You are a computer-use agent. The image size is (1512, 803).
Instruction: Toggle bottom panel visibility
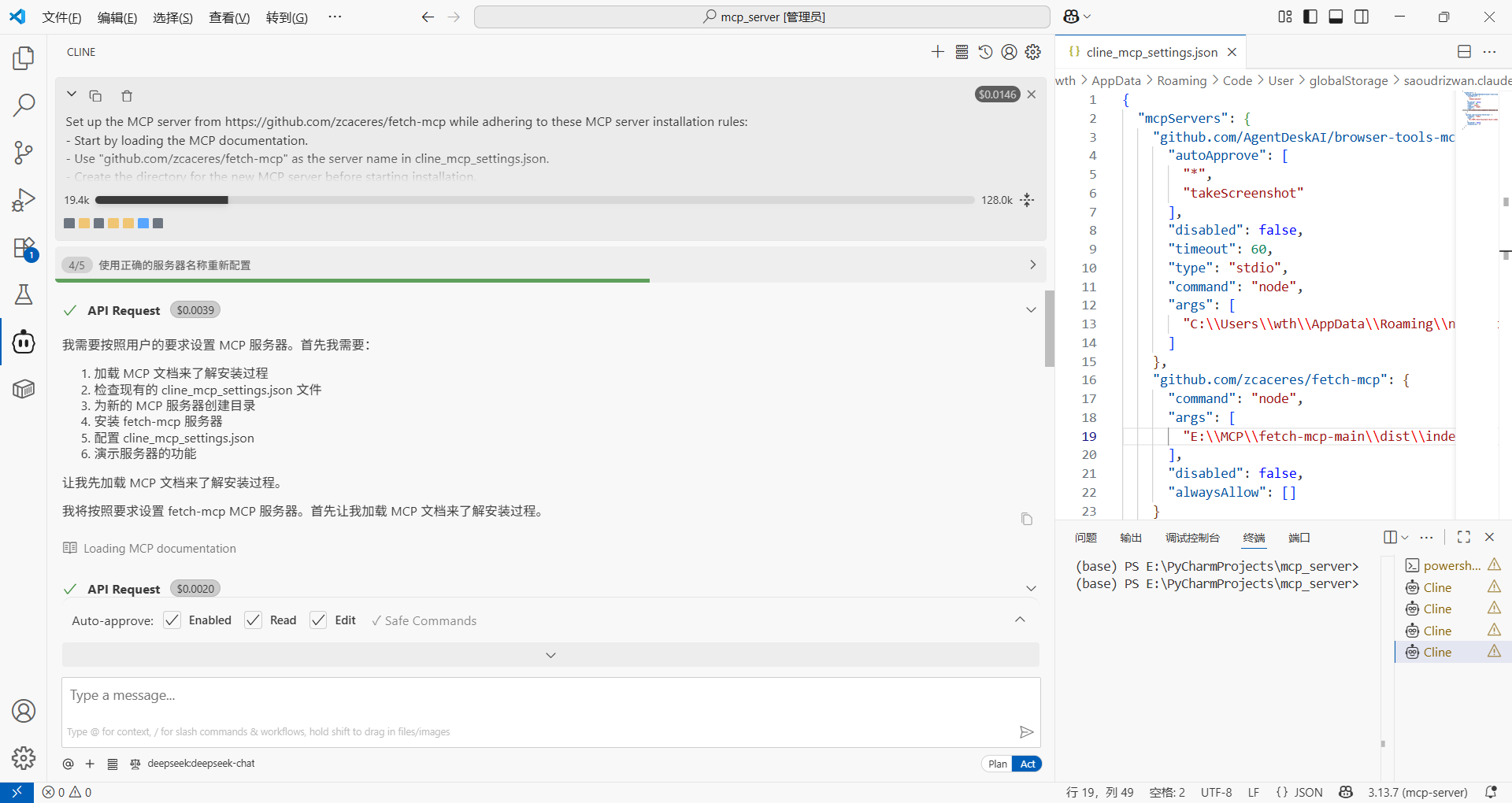click(1336, 17)
